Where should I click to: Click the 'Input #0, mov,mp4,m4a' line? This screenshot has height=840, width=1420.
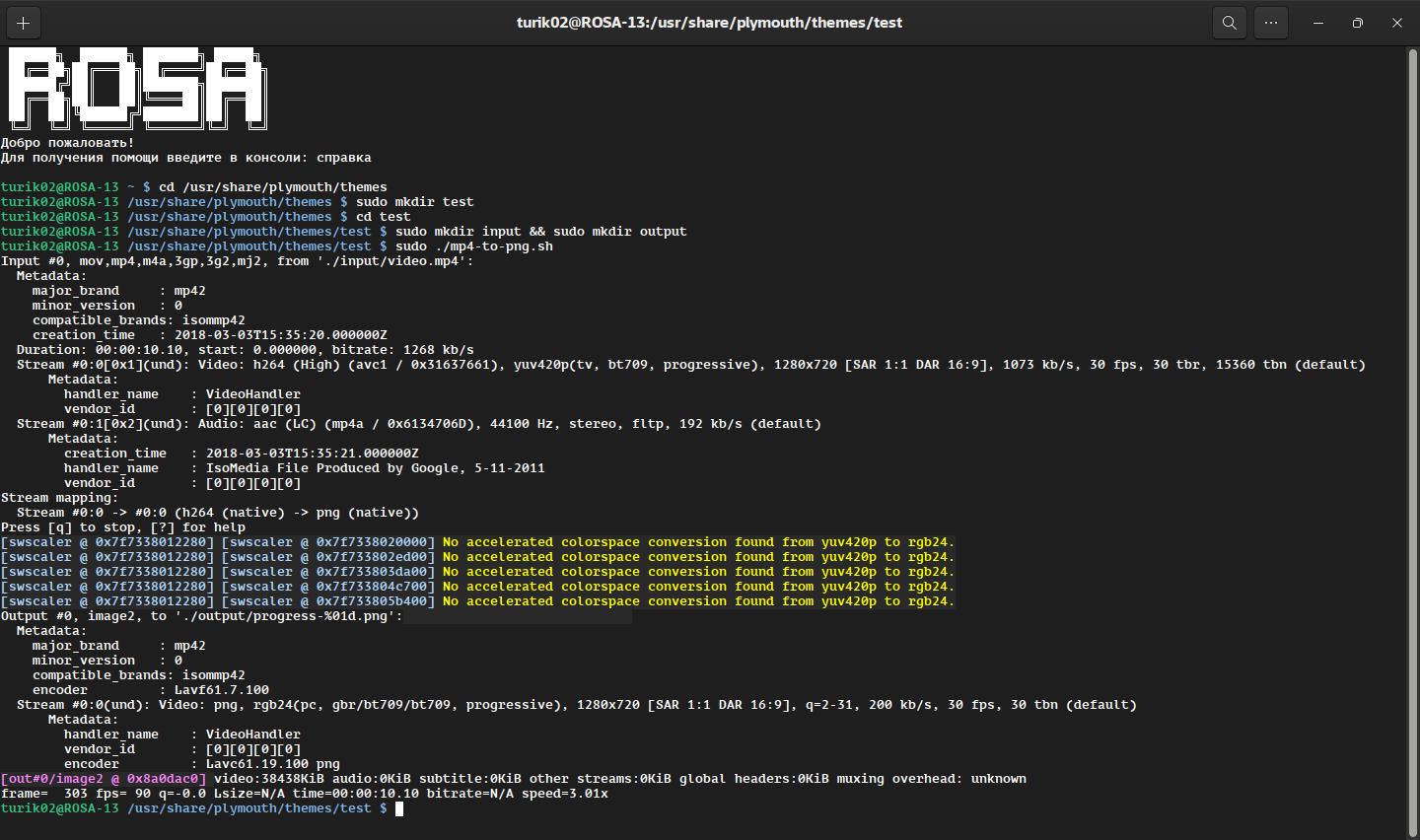pyautogui.click(x=238, y=261)
